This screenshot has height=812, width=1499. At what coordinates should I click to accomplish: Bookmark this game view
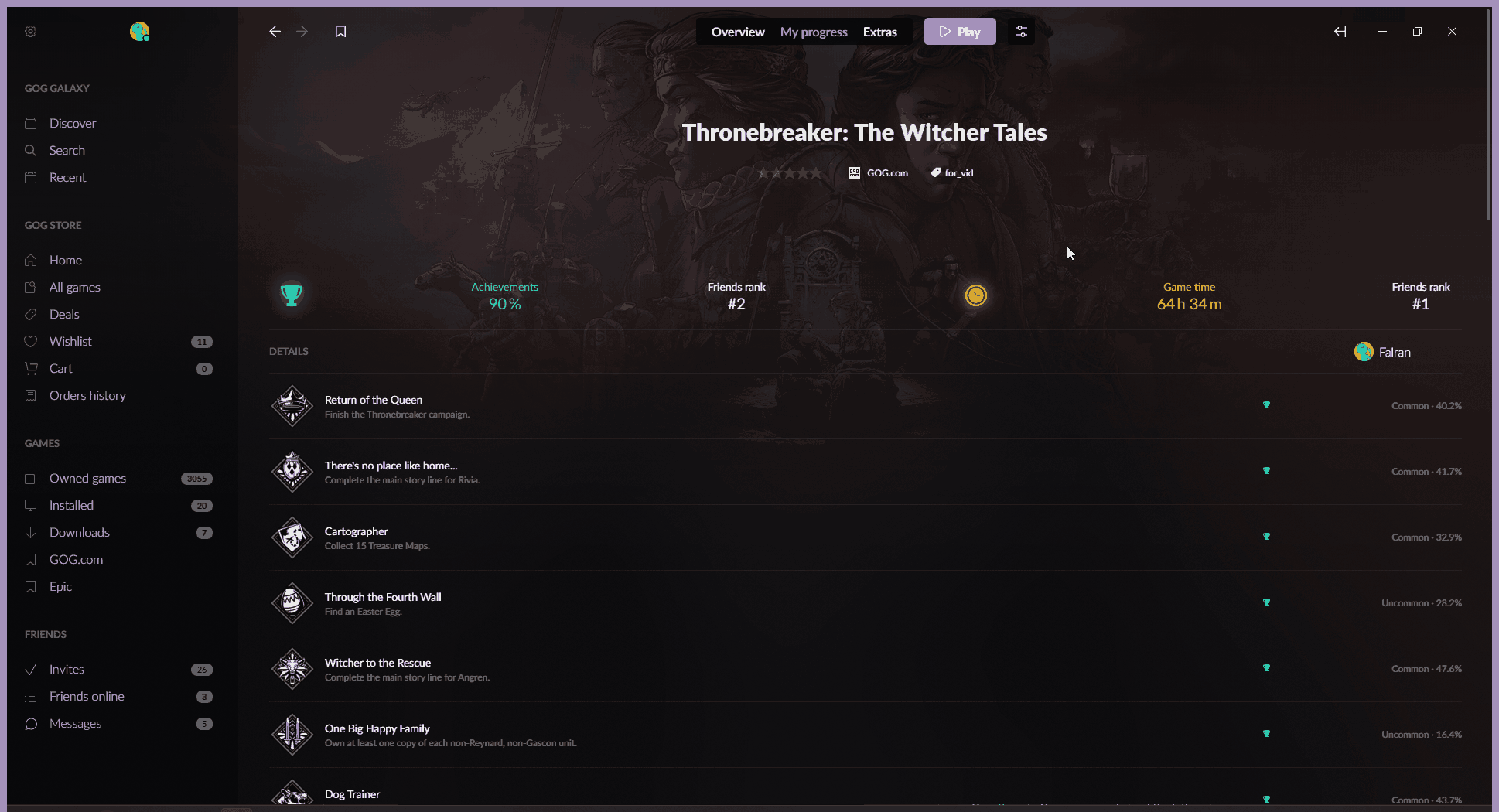tap(340, 32)
